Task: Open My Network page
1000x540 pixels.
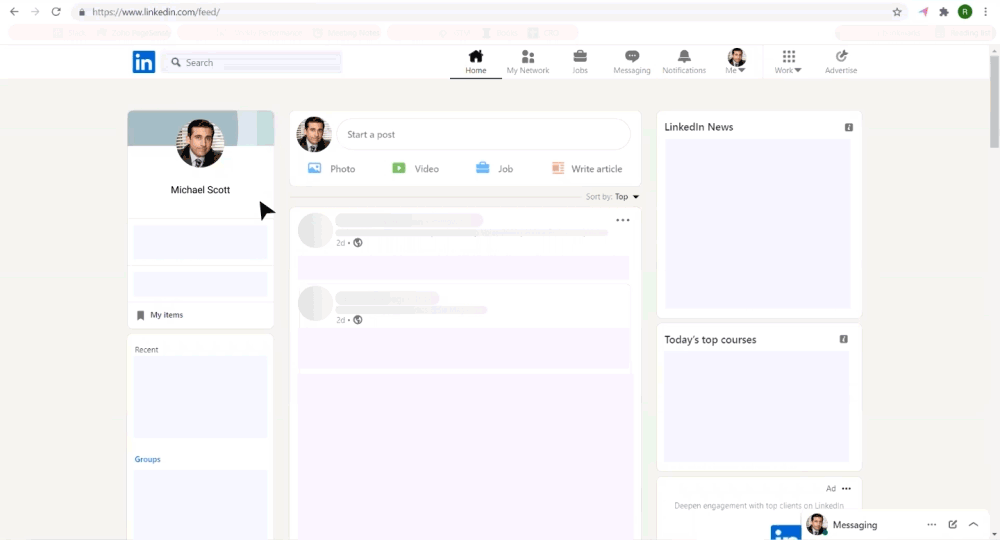Action: [527, 62]
